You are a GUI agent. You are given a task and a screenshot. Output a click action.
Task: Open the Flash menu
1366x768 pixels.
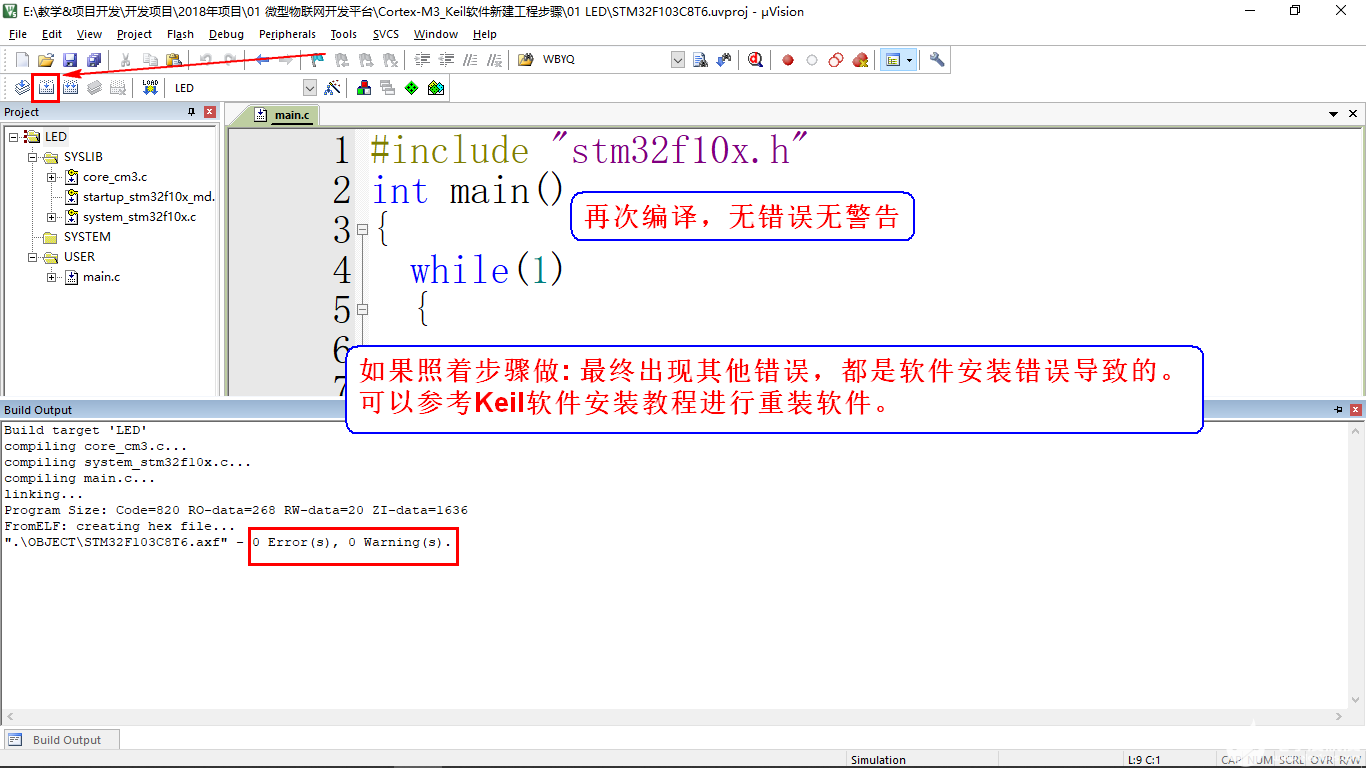tap(180, 34)
